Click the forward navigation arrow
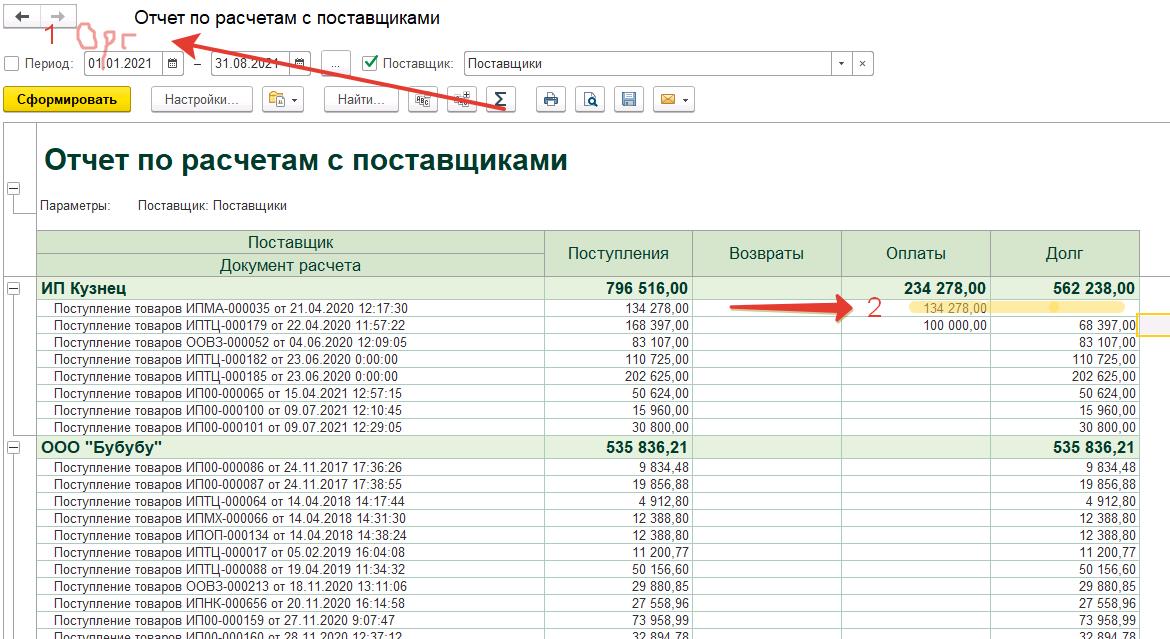 click(x=58, y=17)
